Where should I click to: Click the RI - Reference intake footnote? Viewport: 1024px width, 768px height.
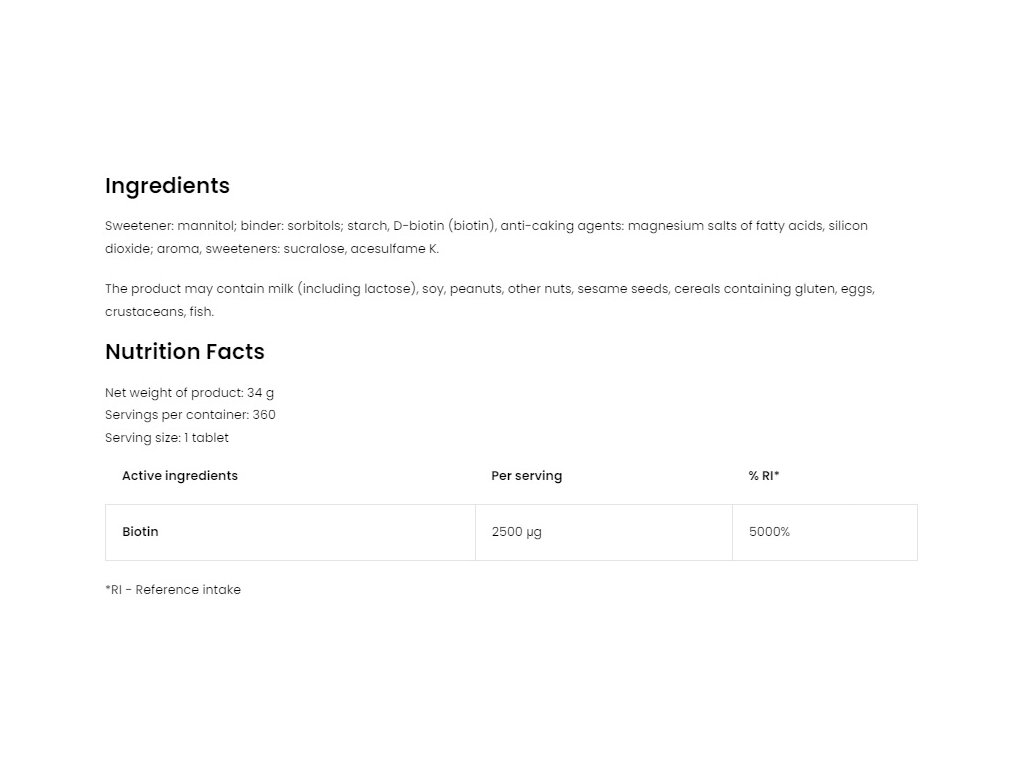click(x=173, y=590)
